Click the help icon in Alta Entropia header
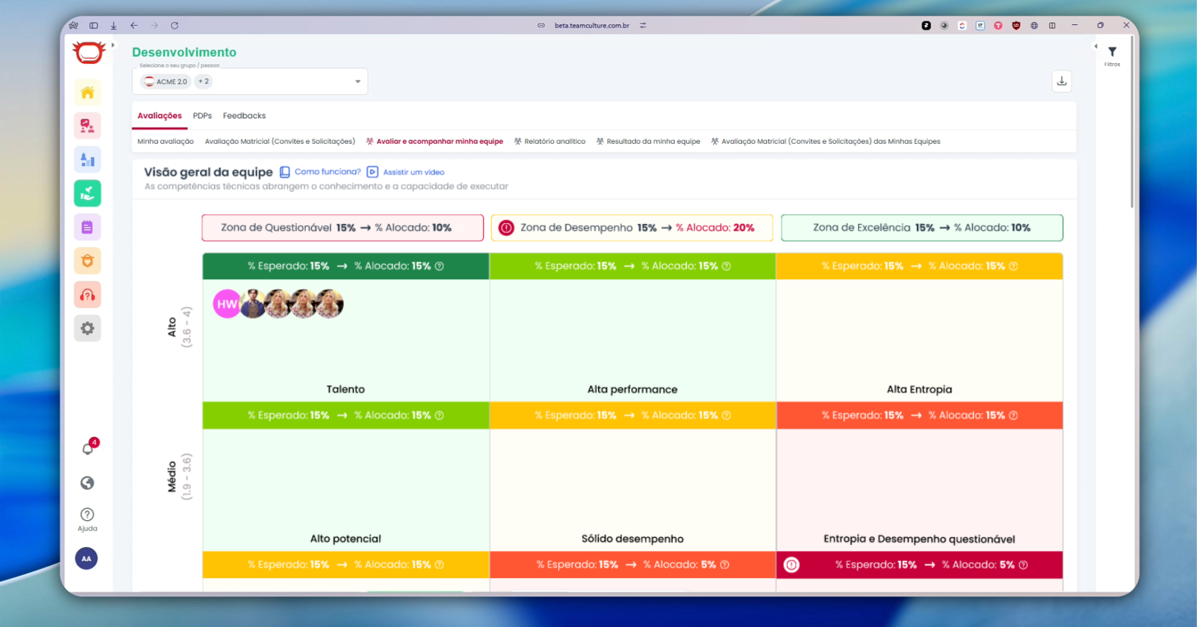This screenshot has height=627, width=1200. 1013,267
